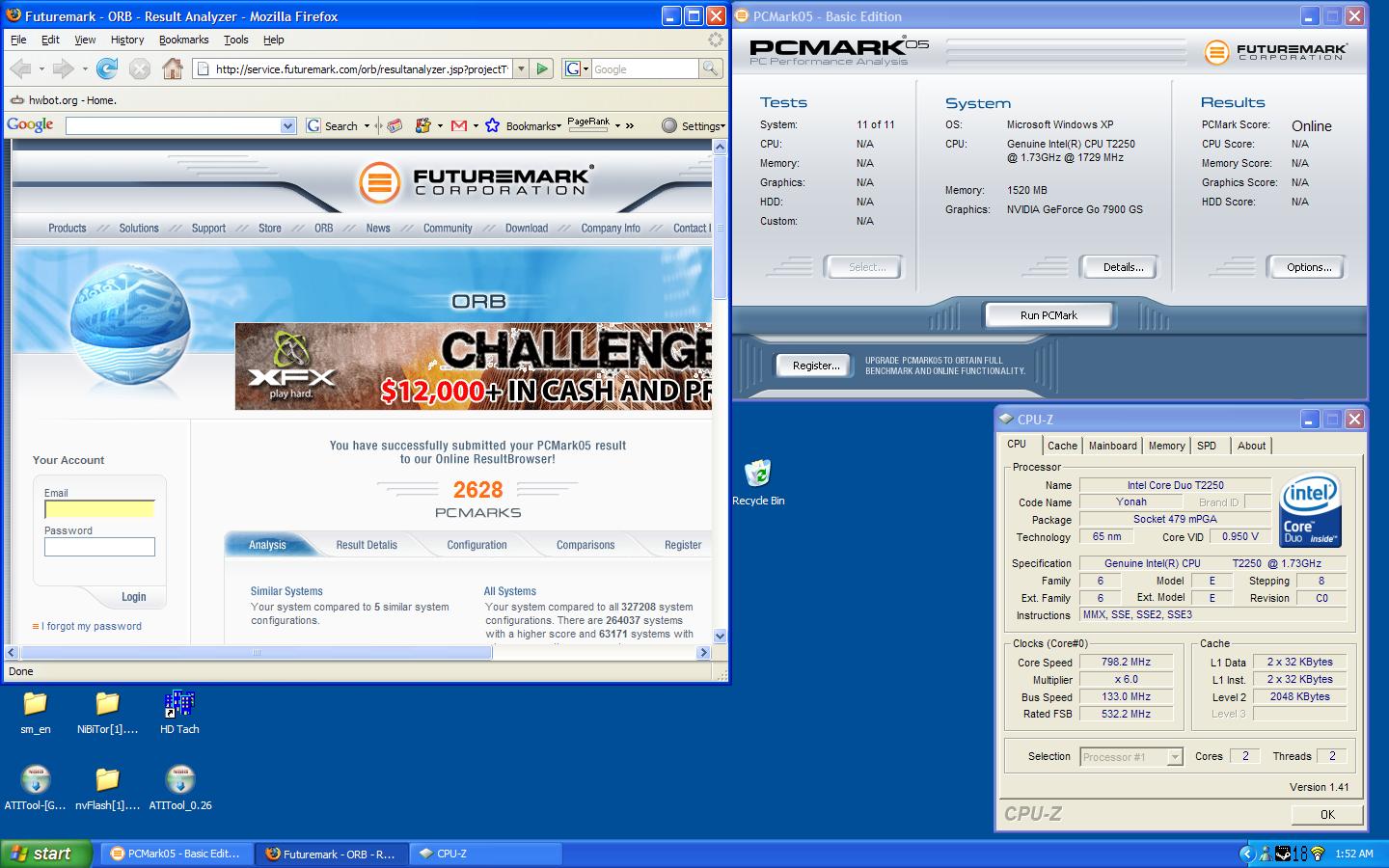Viewport: 1389px width, 868px height.
Task: Click the Password input field
Action: (x=99, y=547)
